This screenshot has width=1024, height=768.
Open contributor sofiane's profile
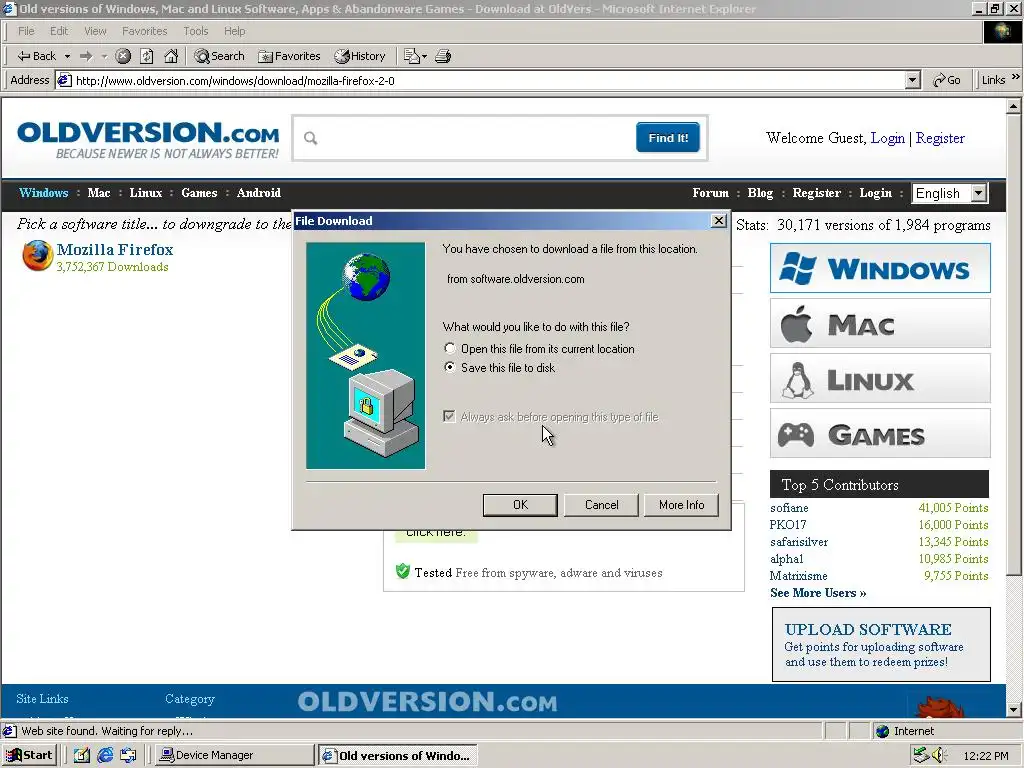[789, 507]
